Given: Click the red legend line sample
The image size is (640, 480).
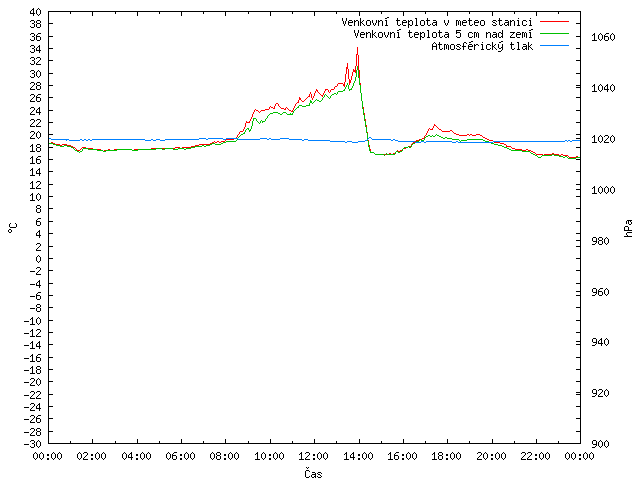Looking at the screenshot, I should pyautogui.click(x=554, y=22).
